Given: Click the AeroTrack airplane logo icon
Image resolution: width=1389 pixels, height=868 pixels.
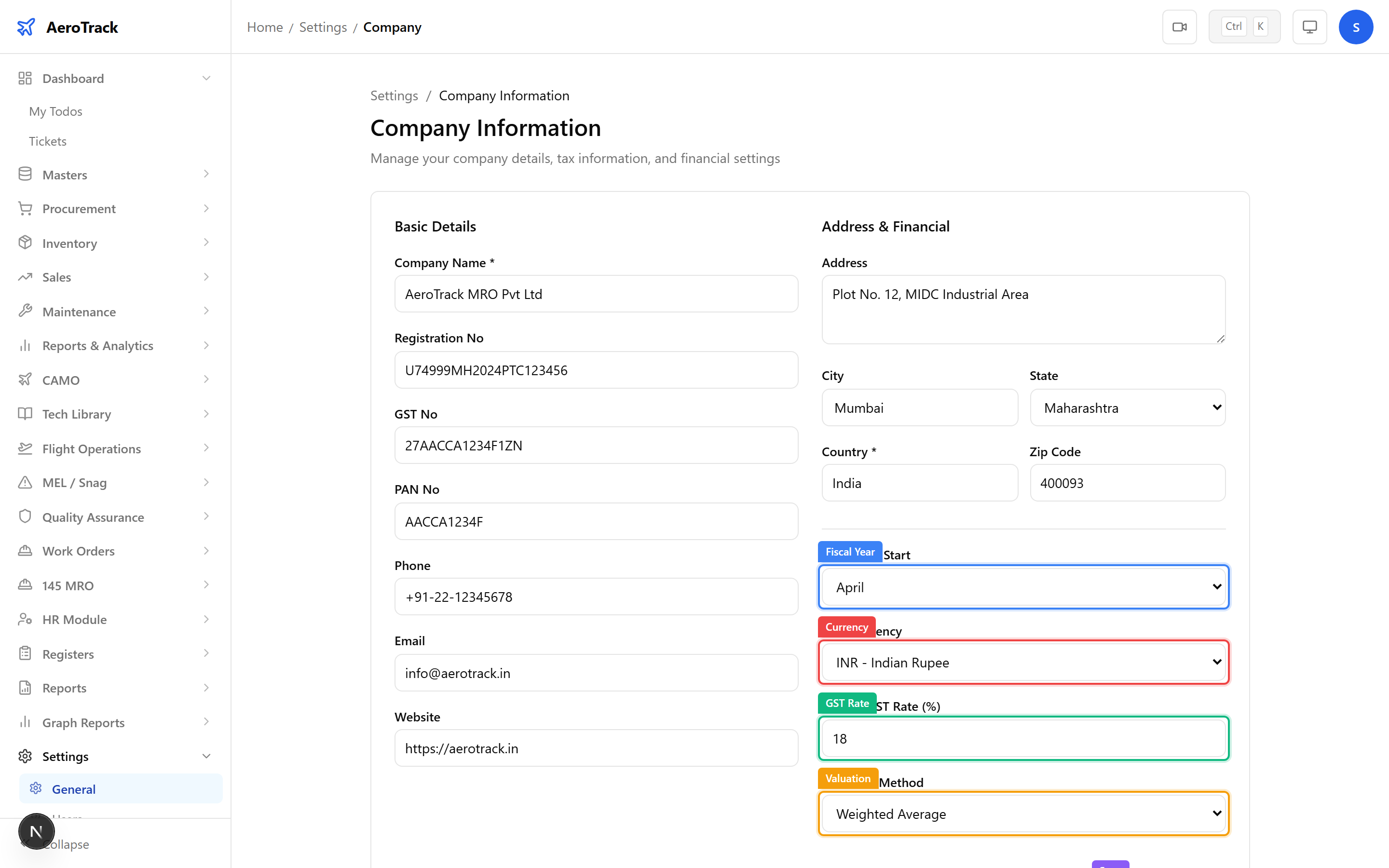Looking at the screenshot, I should [x=26, y=27].
